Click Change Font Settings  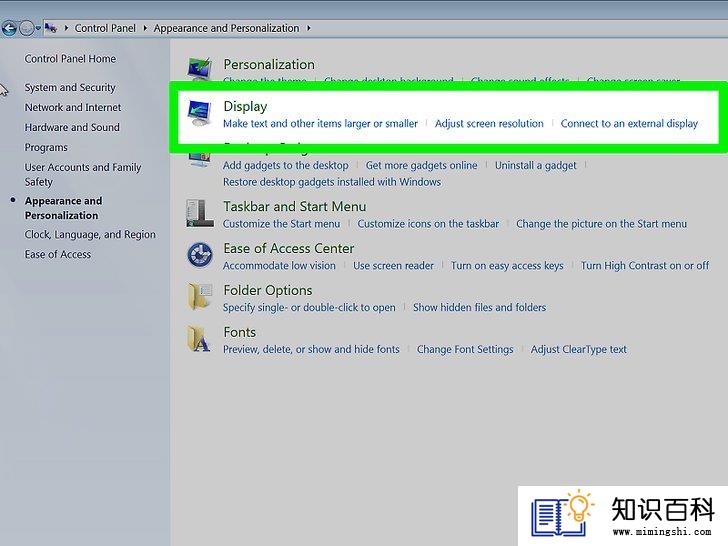pos(465,350)
